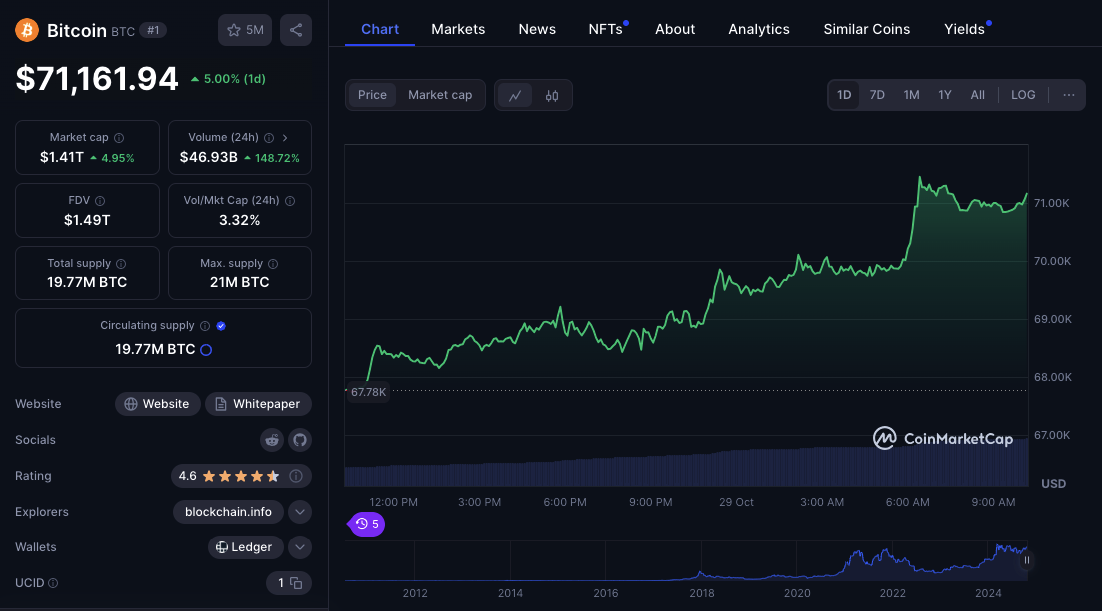View the Similar Coins tab
Screen dimensions: 1102x611
pyautogui.click(x=867, y=30)
